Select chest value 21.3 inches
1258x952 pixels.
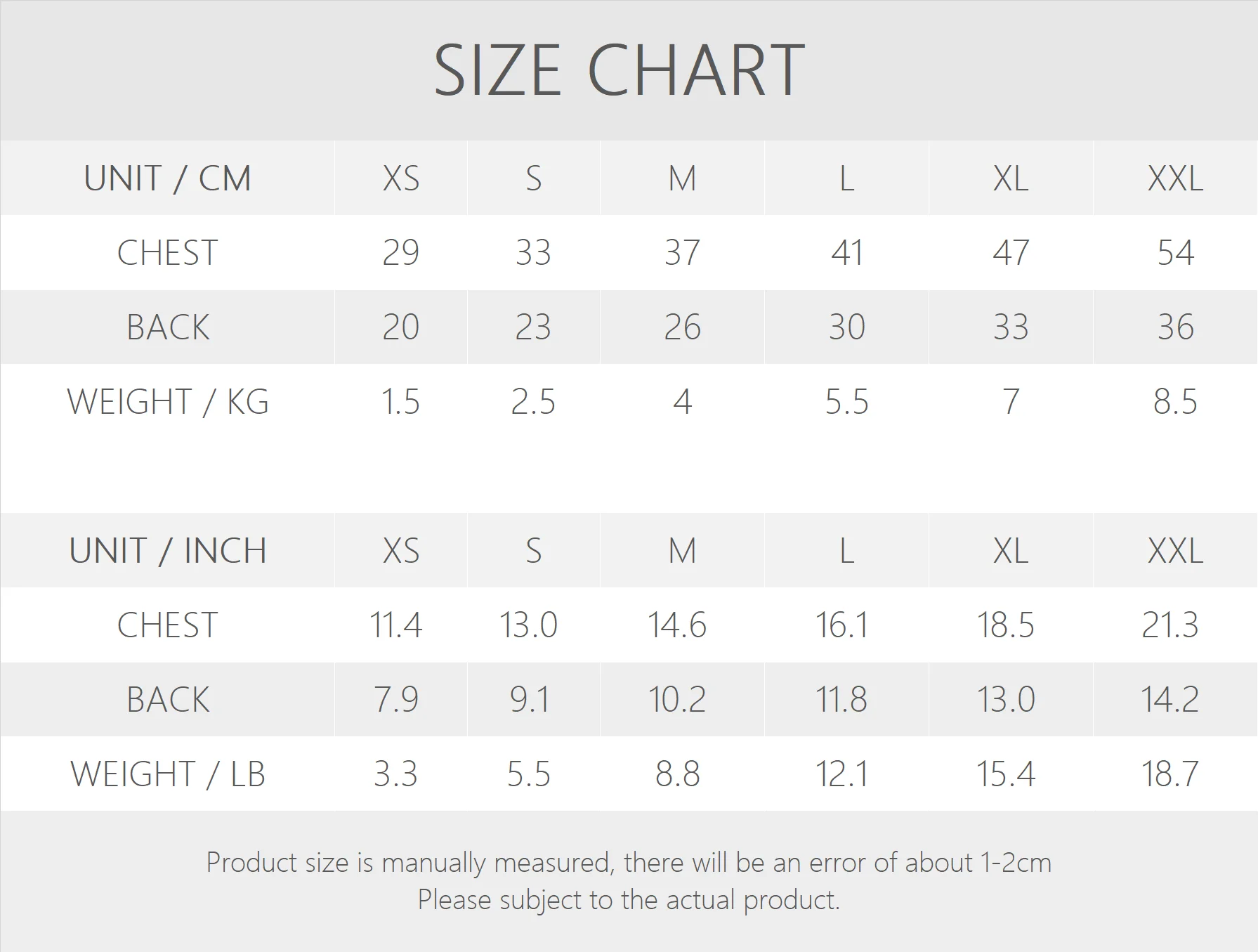point(1169,625)
